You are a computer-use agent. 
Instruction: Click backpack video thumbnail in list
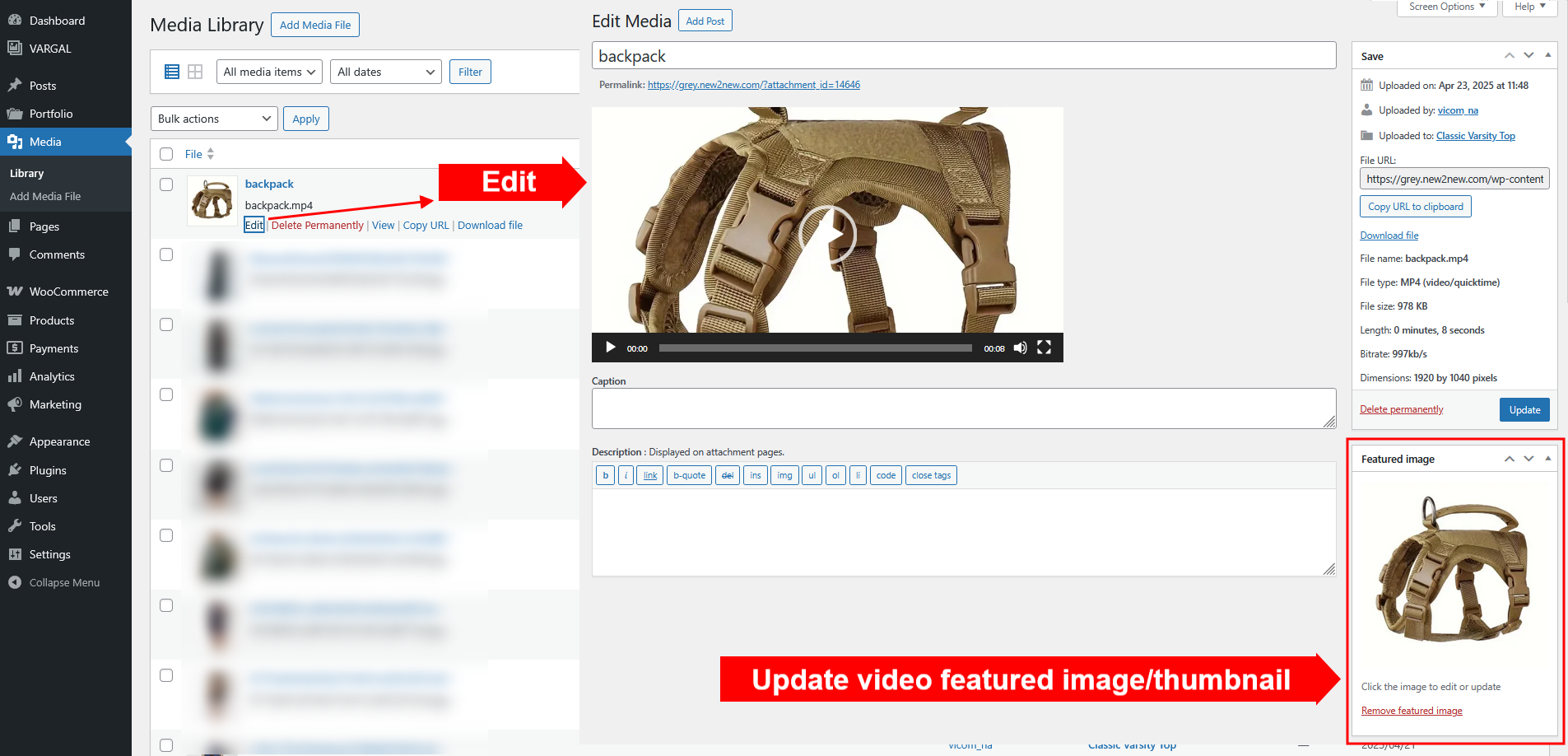(x=212, y=201)
